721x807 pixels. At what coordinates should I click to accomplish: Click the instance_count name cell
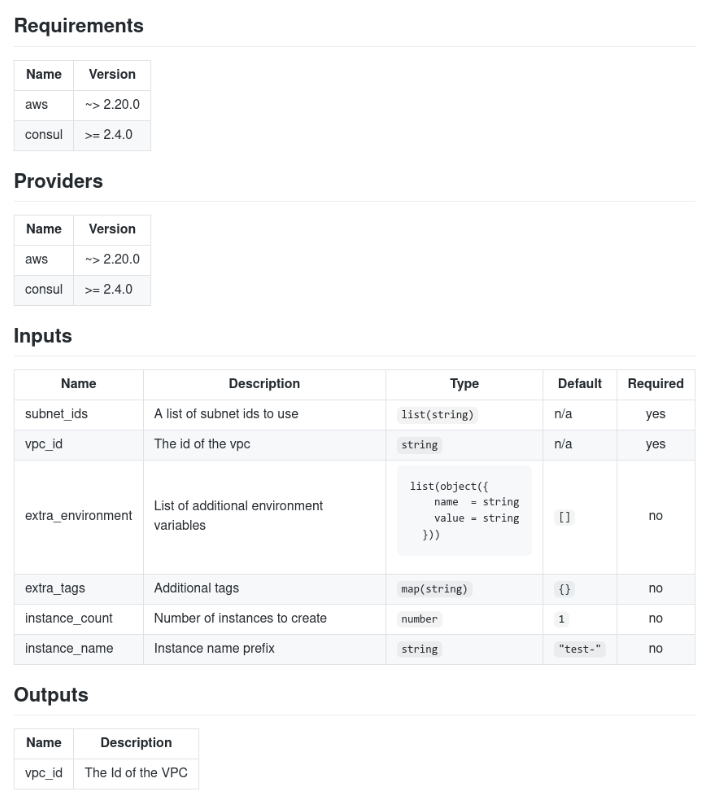tap(69, 619)
